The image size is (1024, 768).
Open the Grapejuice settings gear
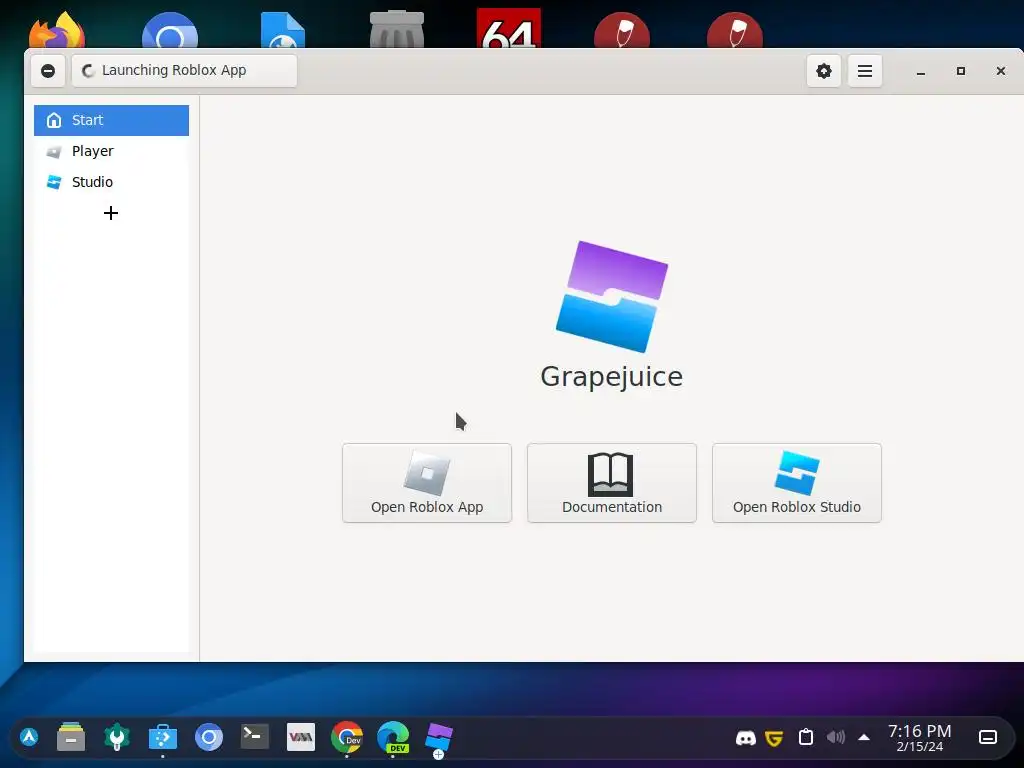[824, 71]
